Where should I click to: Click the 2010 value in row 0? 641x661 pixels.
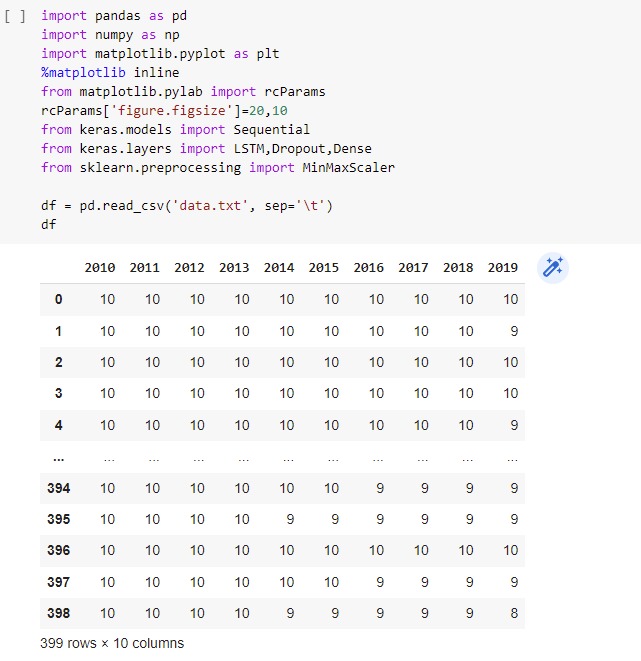(107, 299)
